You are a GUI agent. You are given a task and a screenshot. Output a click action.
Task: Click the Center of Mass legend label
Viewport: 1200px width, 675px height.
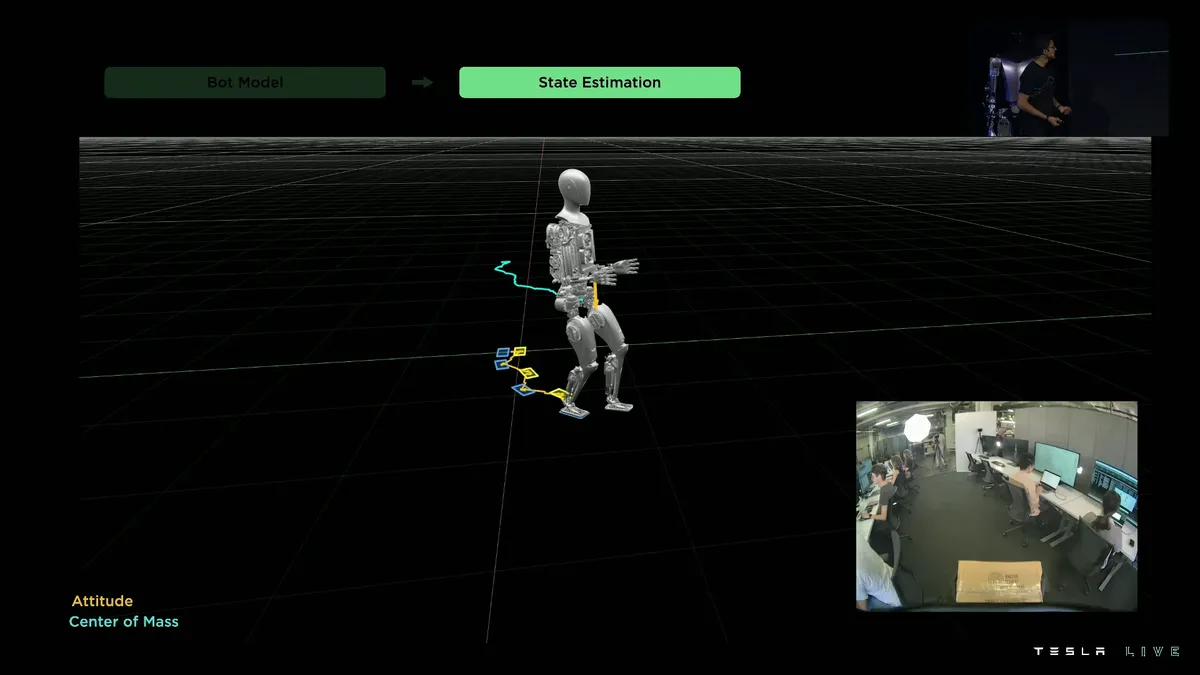click(124, 622)
